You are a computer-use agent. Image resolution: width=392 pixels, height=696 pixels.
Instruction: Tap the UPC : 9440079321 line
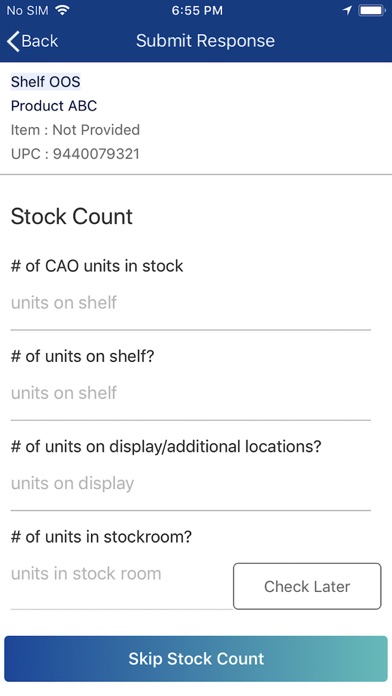[x=75, y=154]
